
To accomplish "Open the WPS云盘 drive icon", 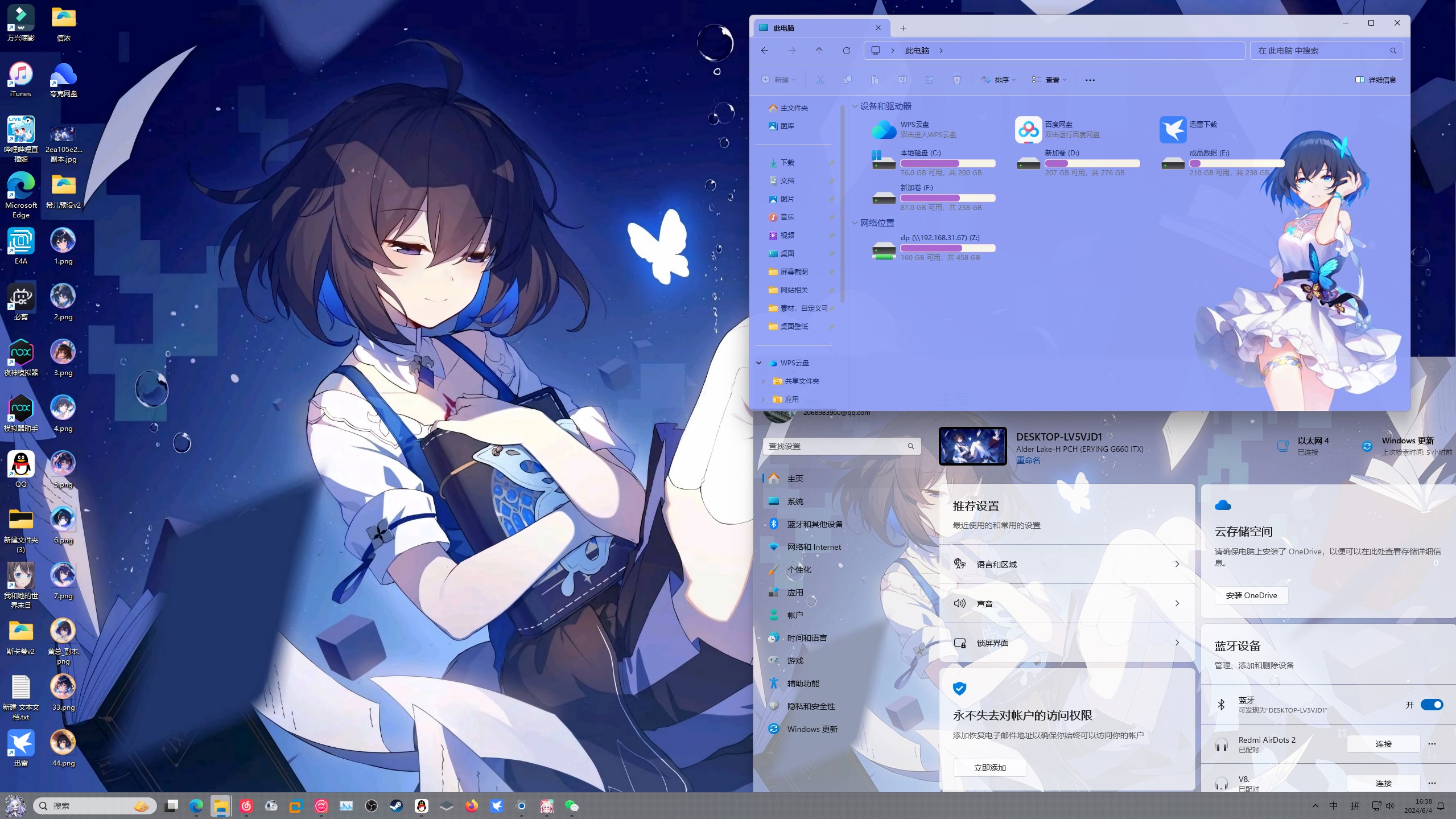I will (x=884, y=130).
